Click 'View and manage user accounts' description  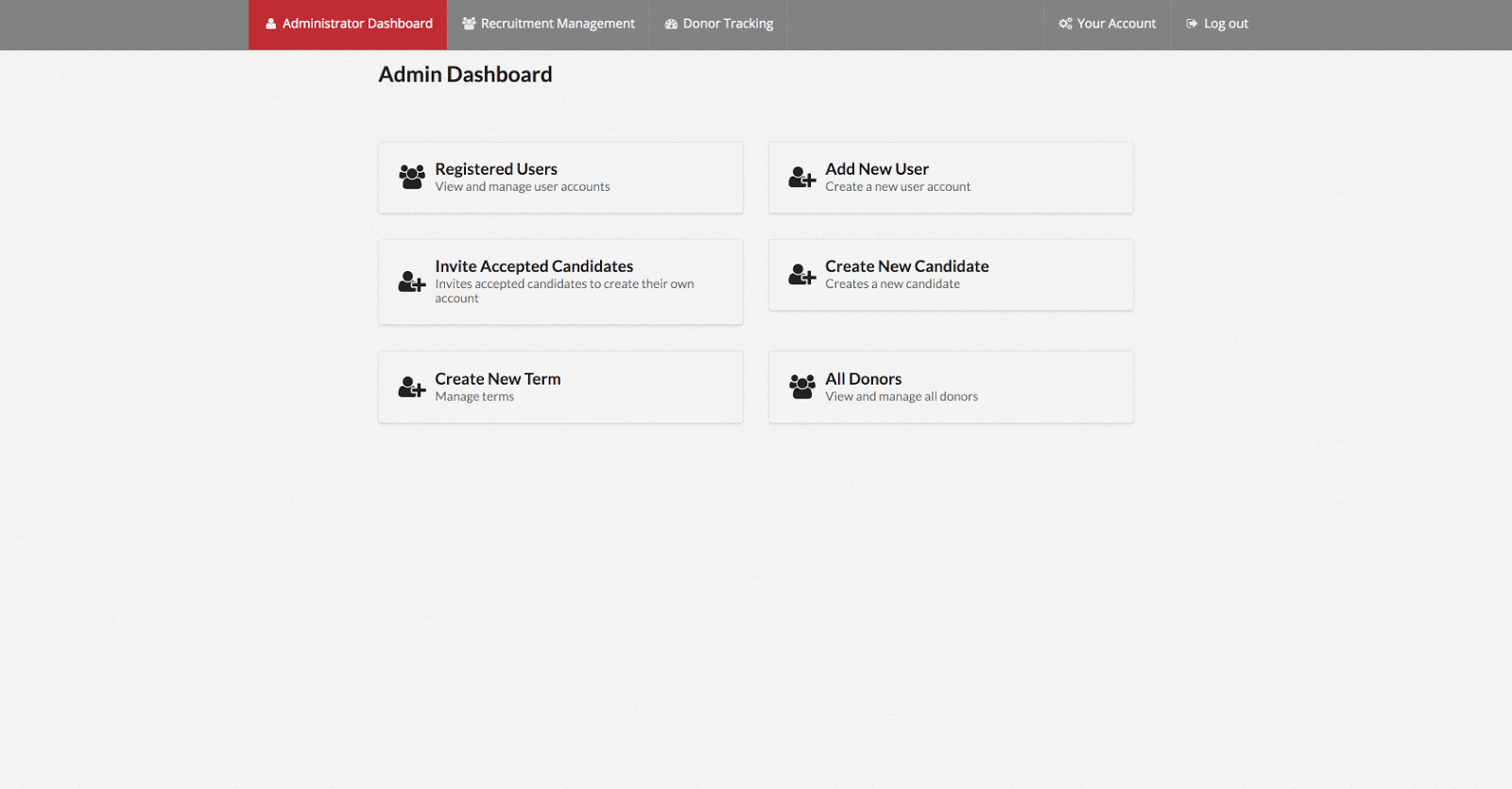[x=523, y=187]
